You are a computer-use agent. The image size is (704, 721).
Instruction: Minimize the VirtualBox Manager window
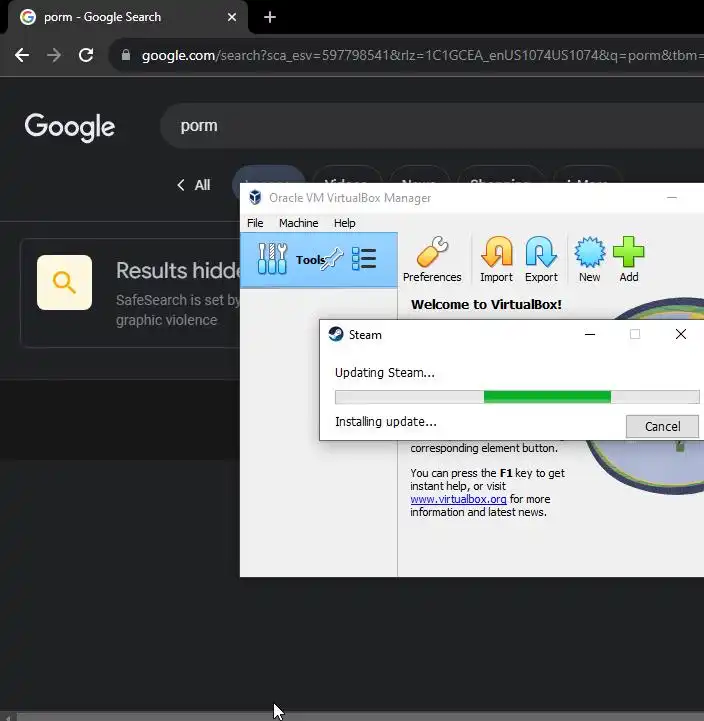tap(672, 198)
